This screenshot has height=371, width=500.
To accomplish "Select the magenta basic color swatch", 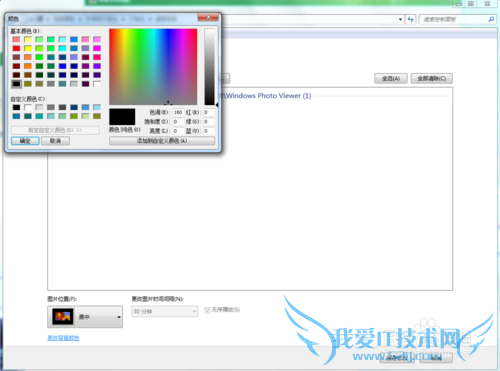I will [97, 48].
